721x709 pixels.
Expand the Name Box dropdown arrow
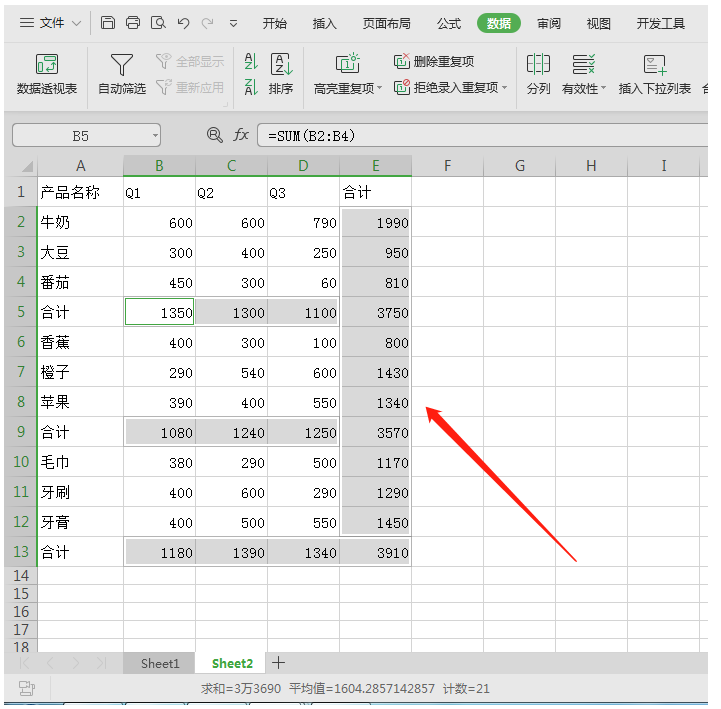(x=155, y=136)
